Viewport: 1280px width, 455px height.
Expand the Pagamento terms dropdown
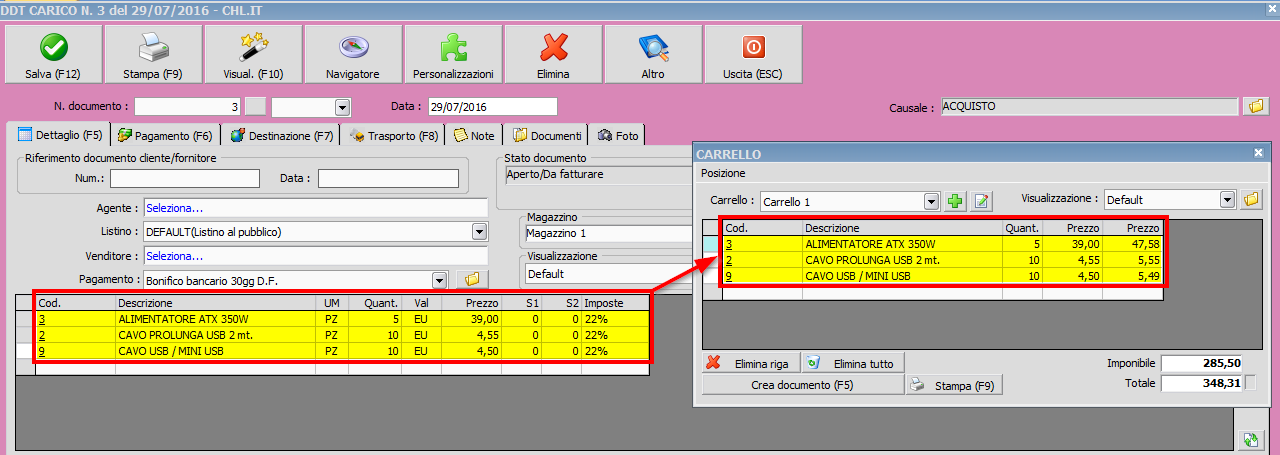(439, 280)
